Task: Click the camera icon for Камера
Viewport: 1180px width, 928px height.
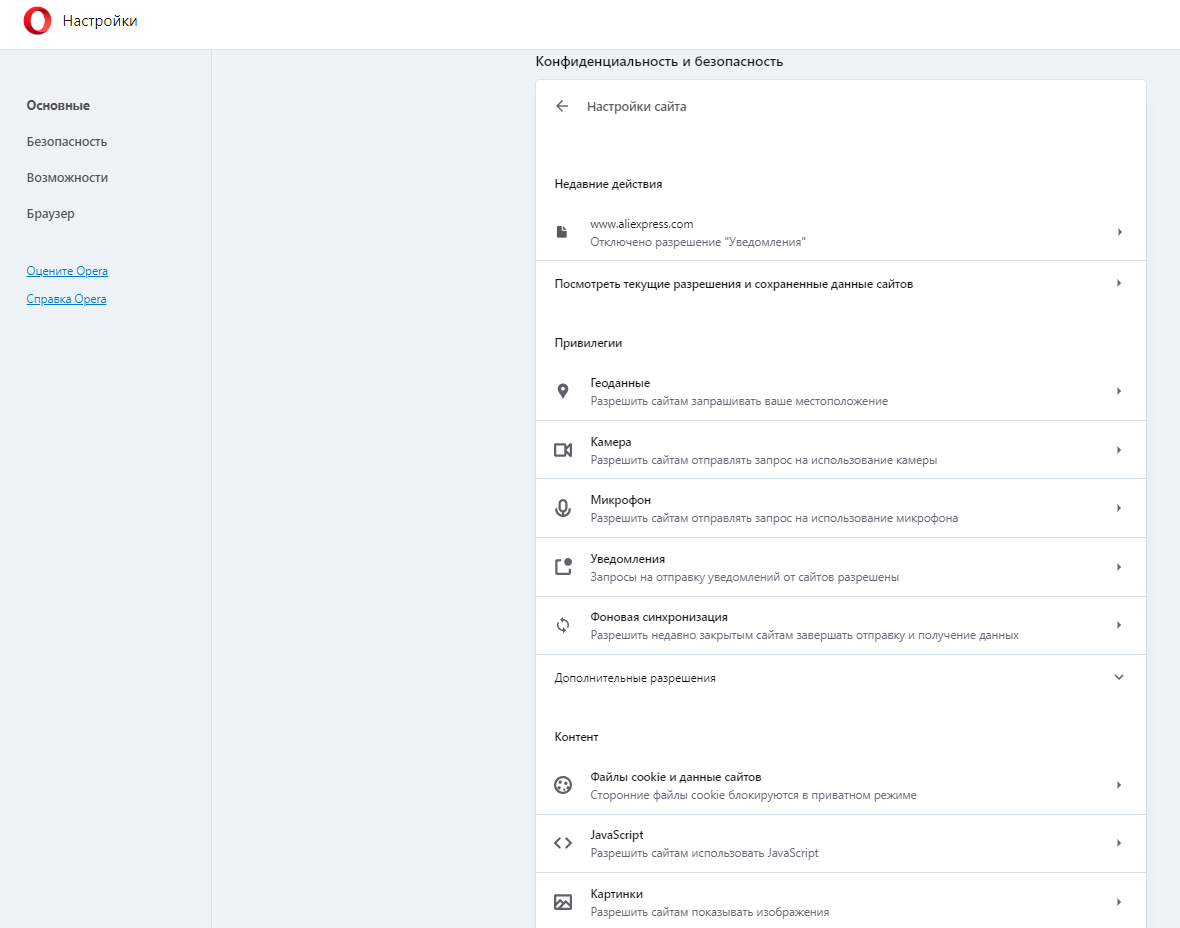Action: (x=563, y=450)
